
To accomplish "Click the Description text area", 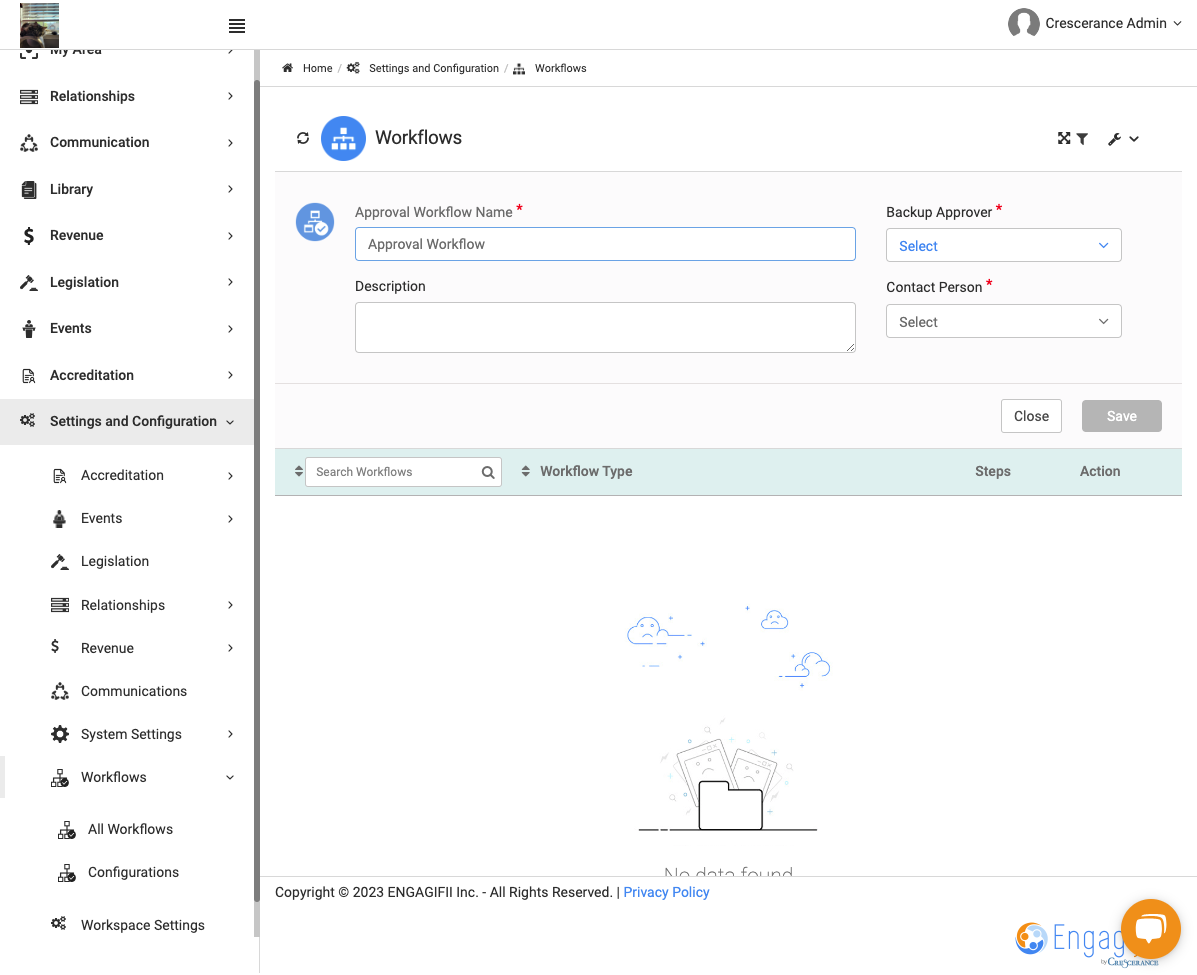I will (605, 328).
